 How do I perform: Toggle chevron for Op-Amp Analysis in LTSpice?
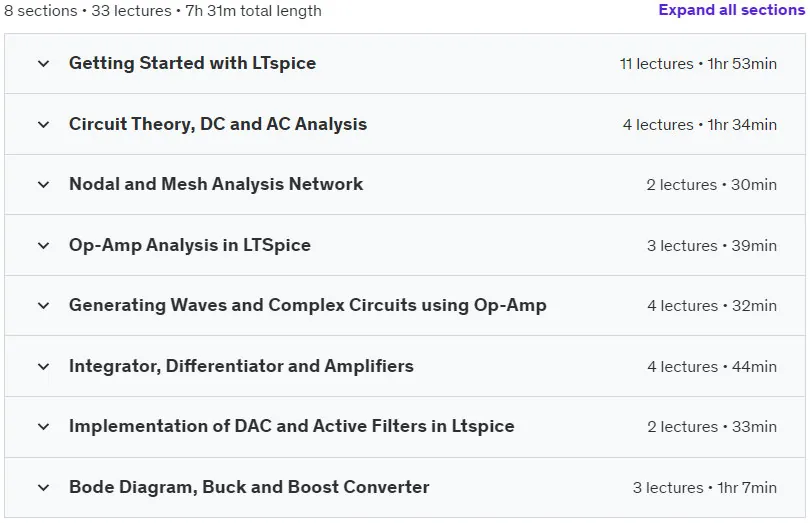[x=44, y=245]
